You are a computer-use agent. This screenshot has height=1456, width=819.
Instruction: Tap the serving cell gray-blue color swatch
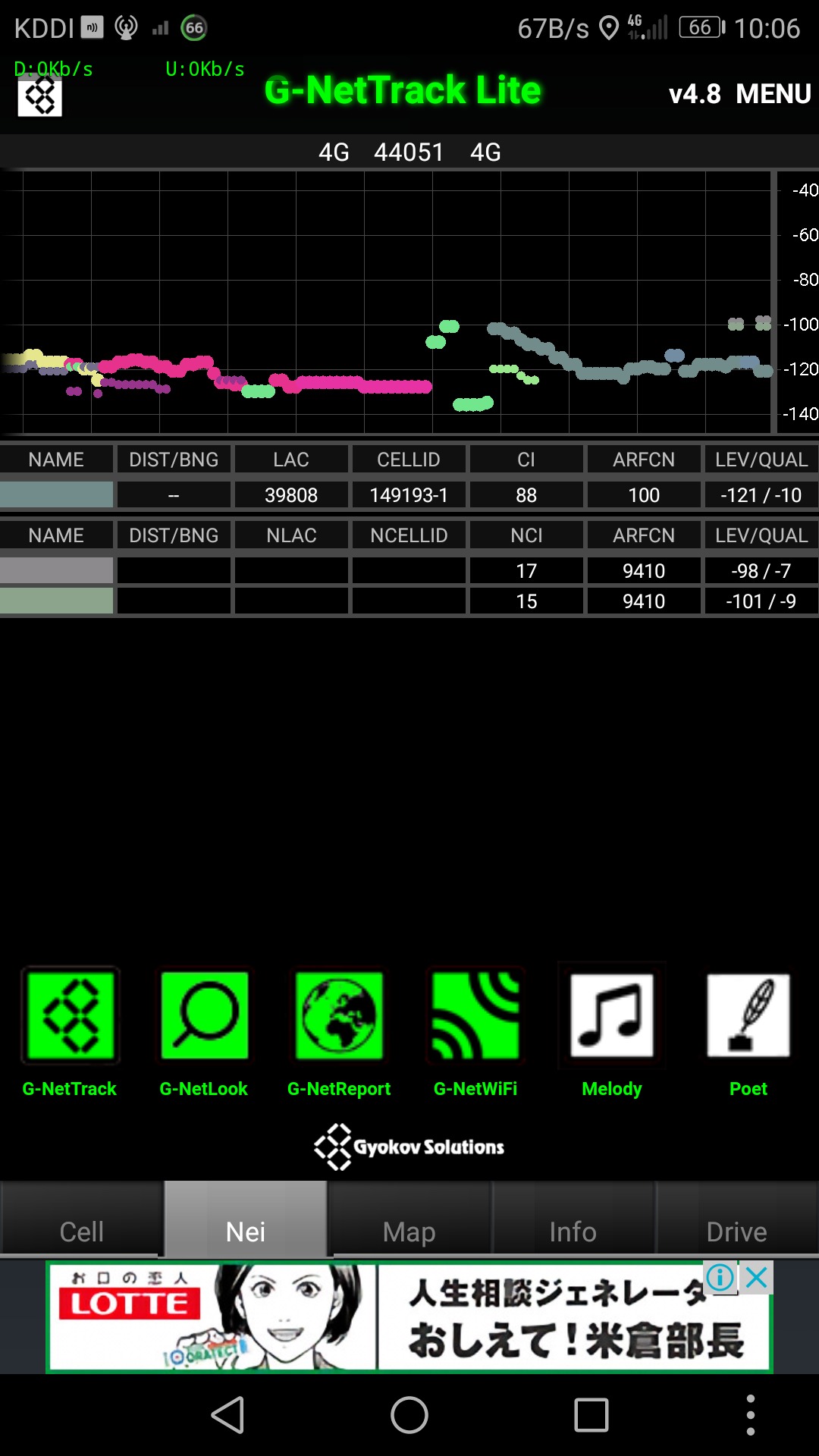57,495
